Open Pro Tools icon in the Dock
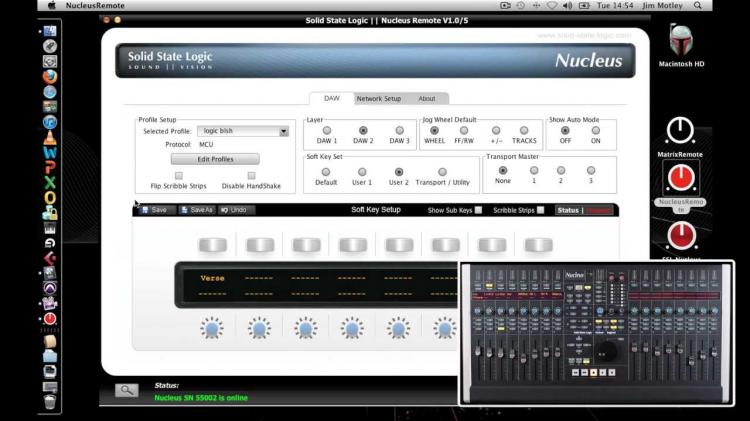 click(50, 288)
